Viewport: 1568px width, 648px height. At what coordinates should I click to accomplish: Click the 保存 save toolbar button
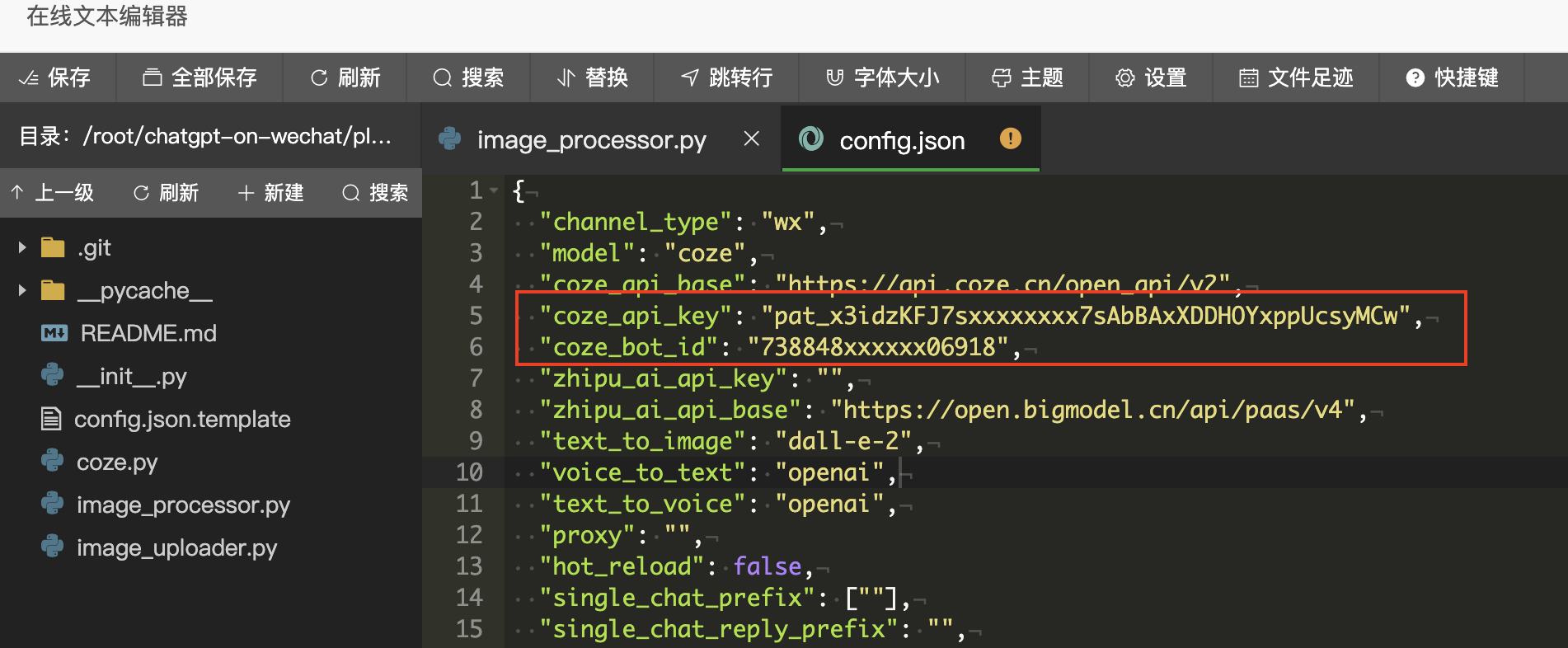[56, 77]
